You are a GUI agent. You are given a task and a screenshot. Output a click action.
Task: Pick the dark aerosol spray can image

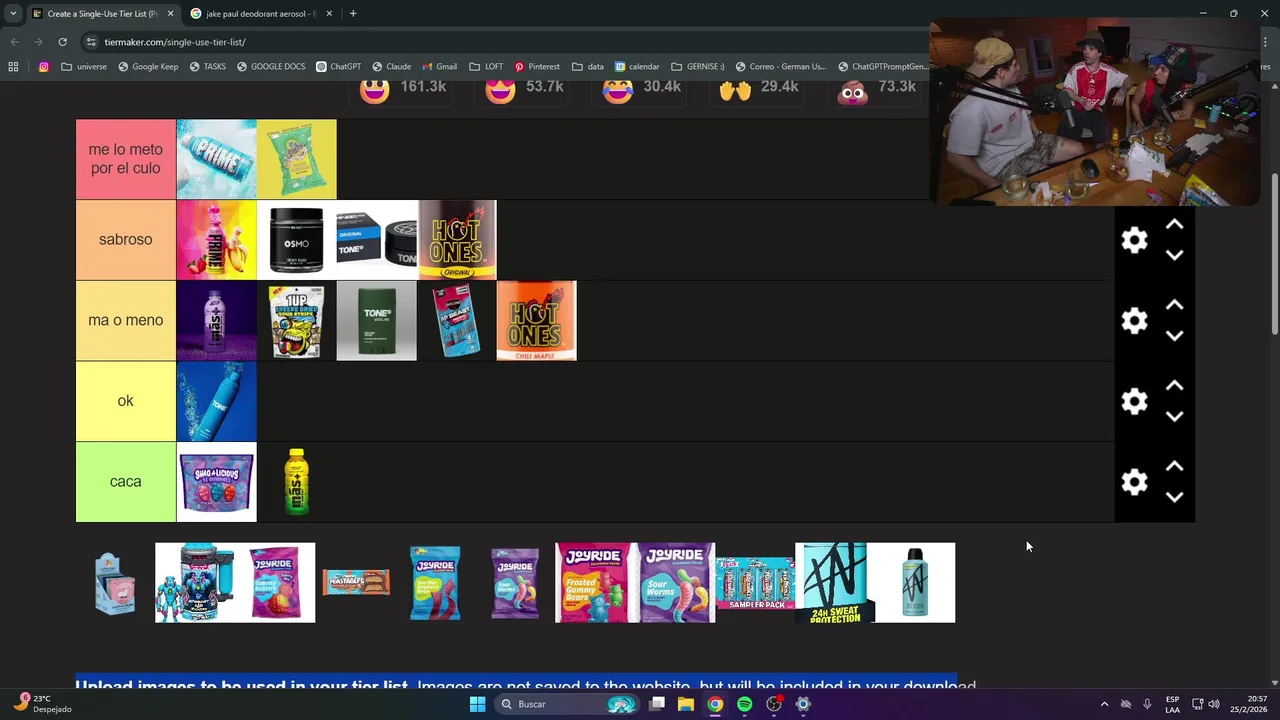pos(915,583)
